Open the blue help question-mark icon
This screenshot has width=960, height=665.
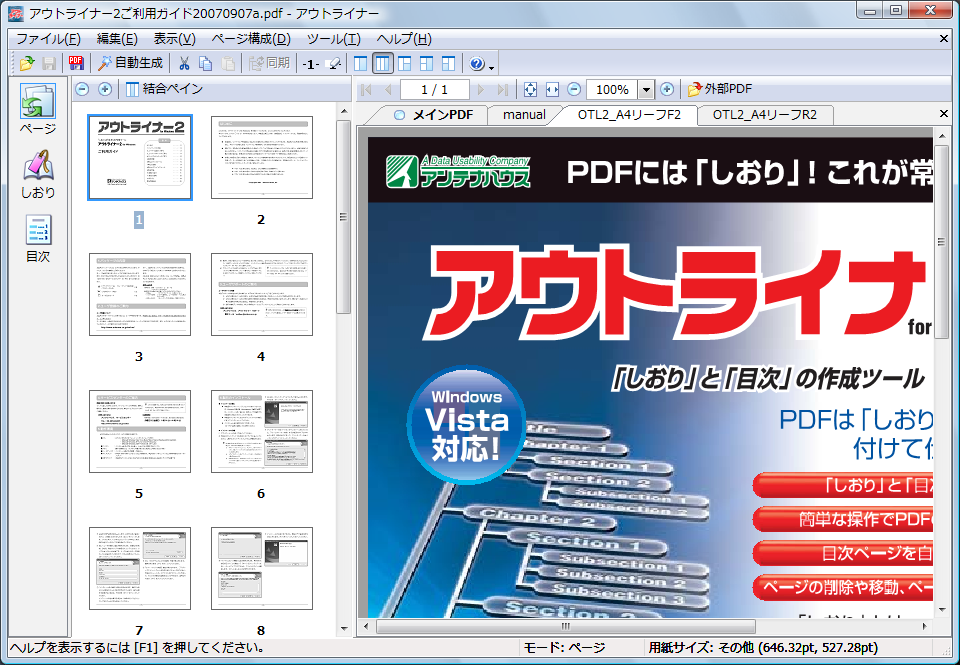pyautogui.click(x=476, y=63)
